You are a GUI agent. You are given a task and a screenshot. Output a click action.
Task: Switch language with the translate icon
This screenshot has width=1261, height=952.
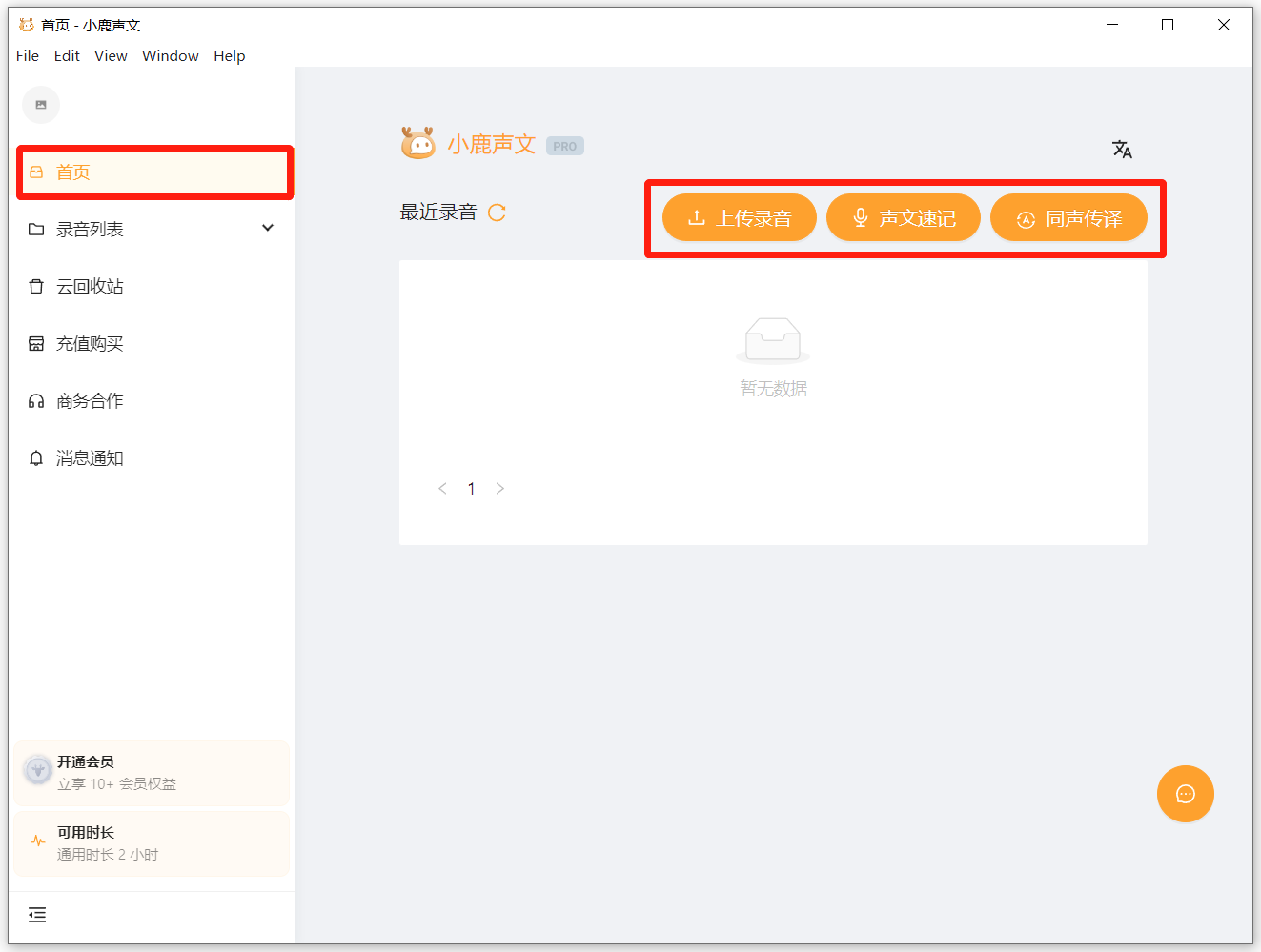pos(1122,150)
